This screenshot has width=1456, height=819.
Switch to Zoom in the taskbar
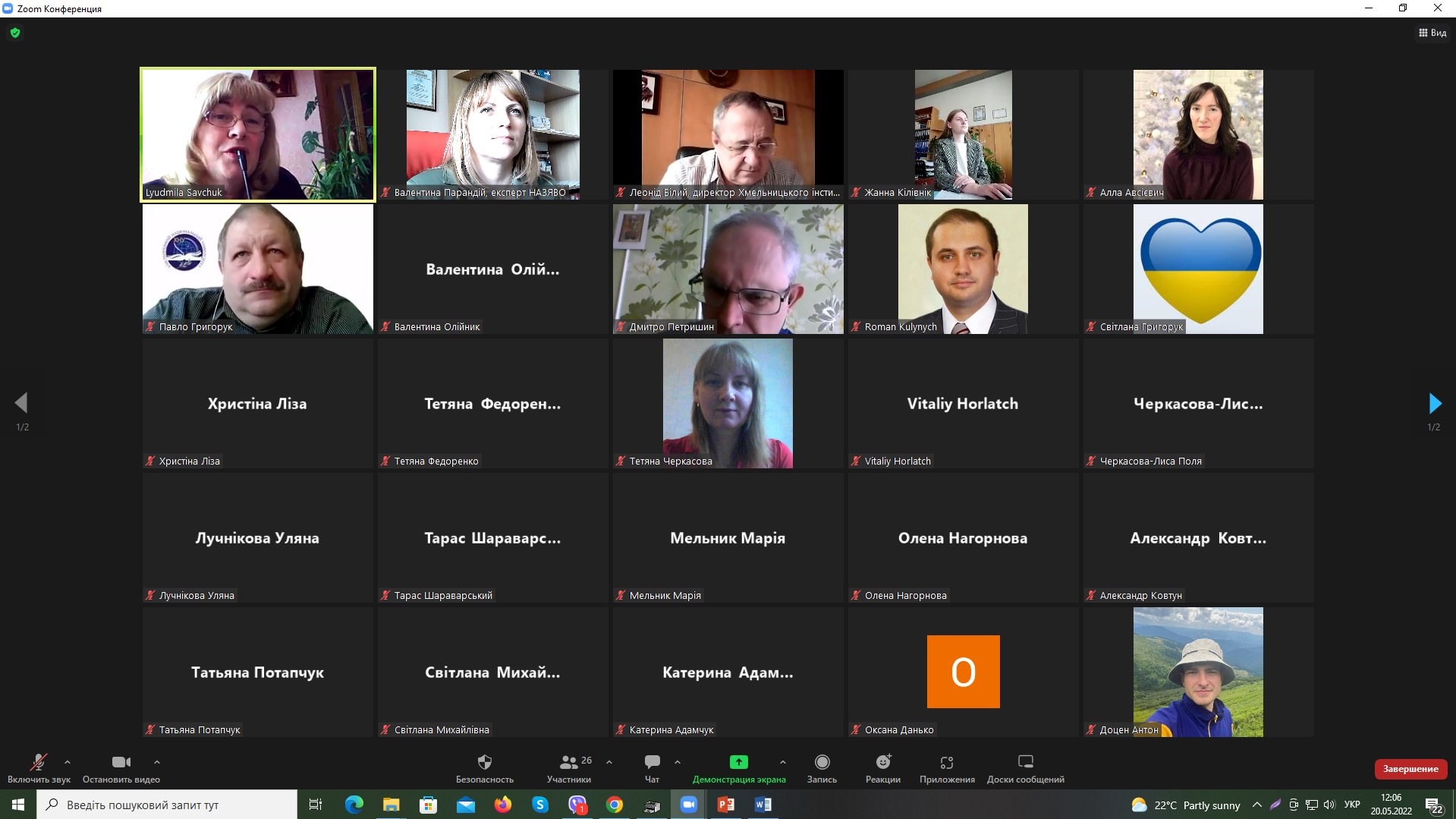(689, 805)
